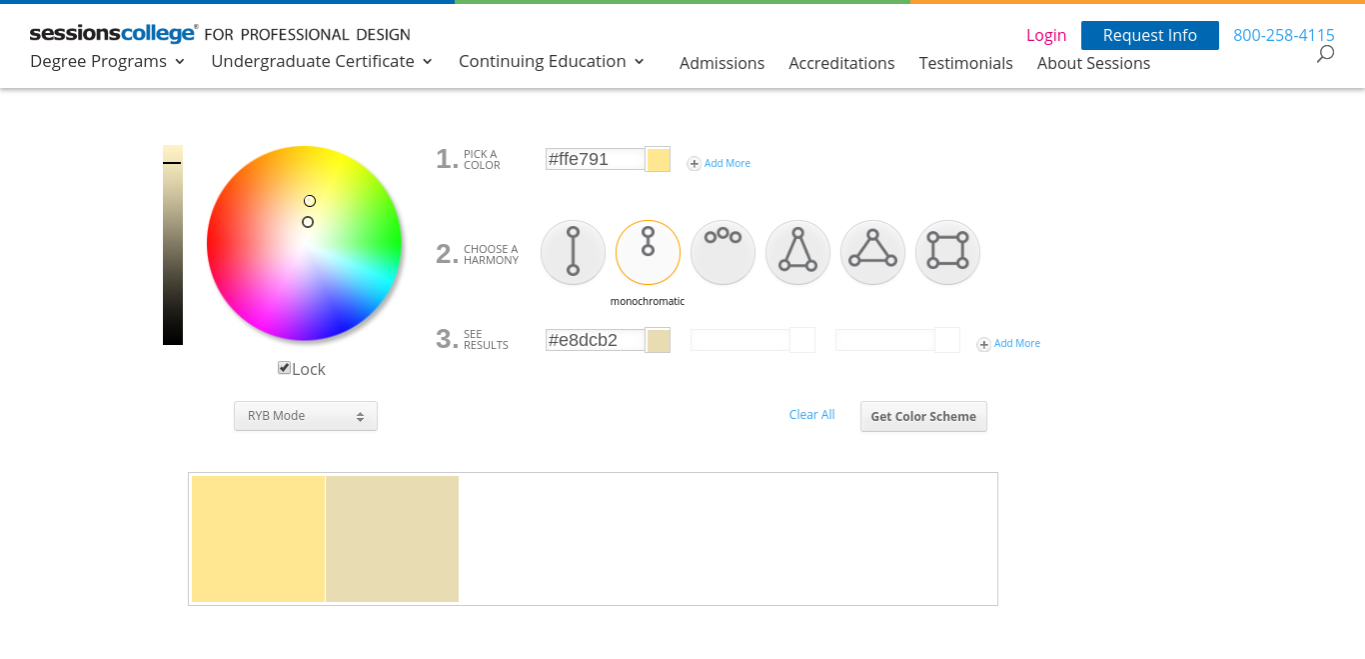
Task: Choose the analogous harmony icon
Action: point(722,252)
